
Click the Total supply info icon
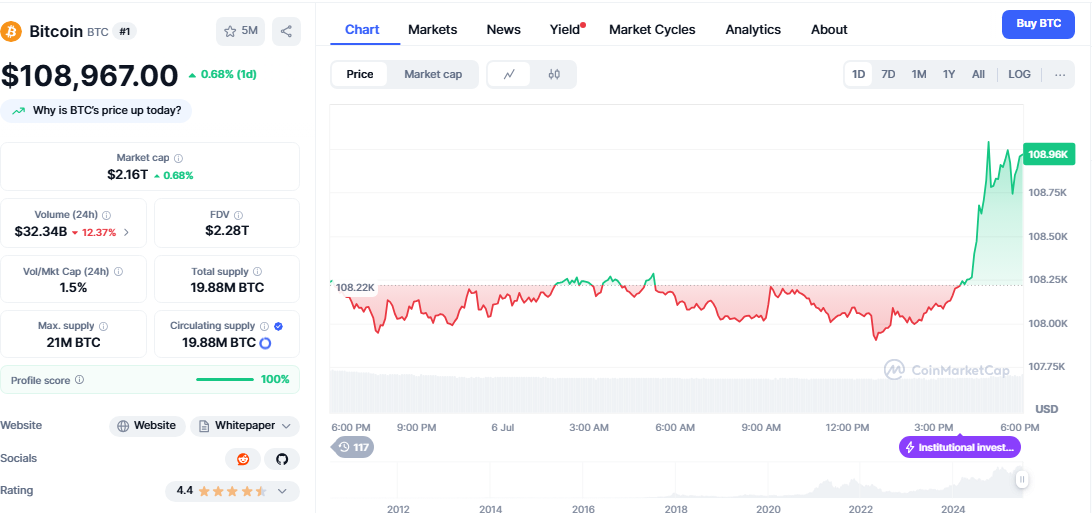257,271
